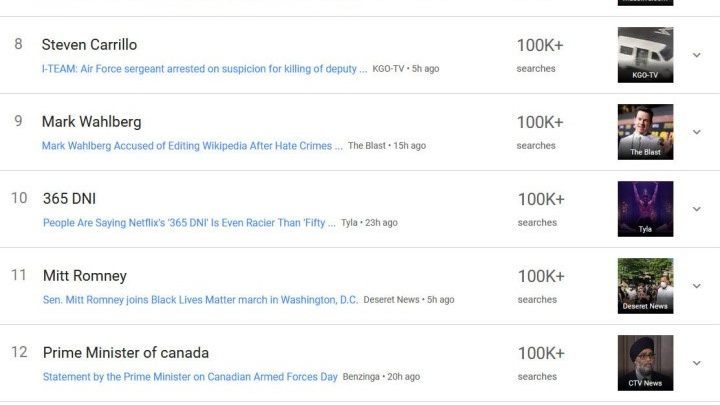Open the Netflix's '365 DNI' racier article
The image size is (720, 405).
(189, 223)
